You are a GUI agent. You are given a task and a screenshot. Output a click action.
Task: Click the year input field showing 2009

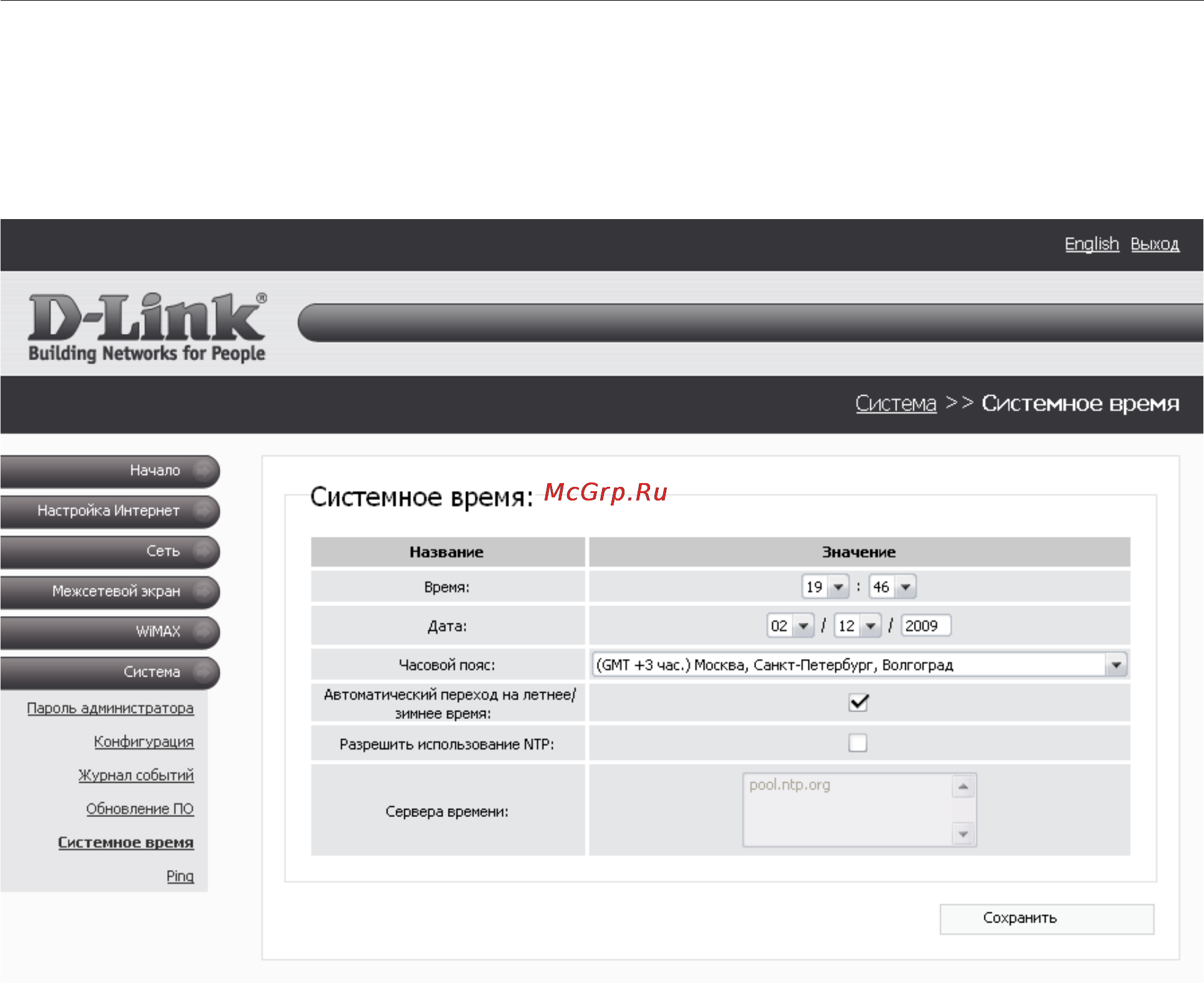(926, 625)
